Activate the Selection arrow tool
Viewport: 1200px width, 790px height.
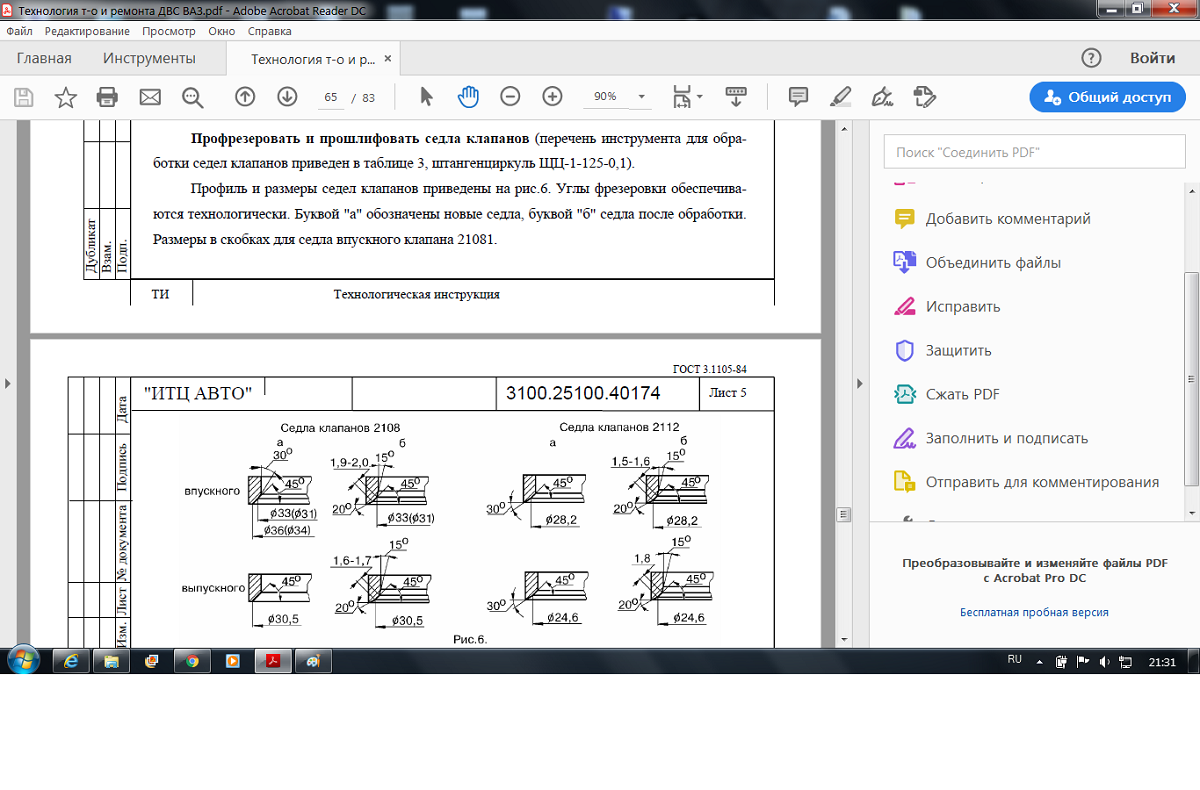427,97
